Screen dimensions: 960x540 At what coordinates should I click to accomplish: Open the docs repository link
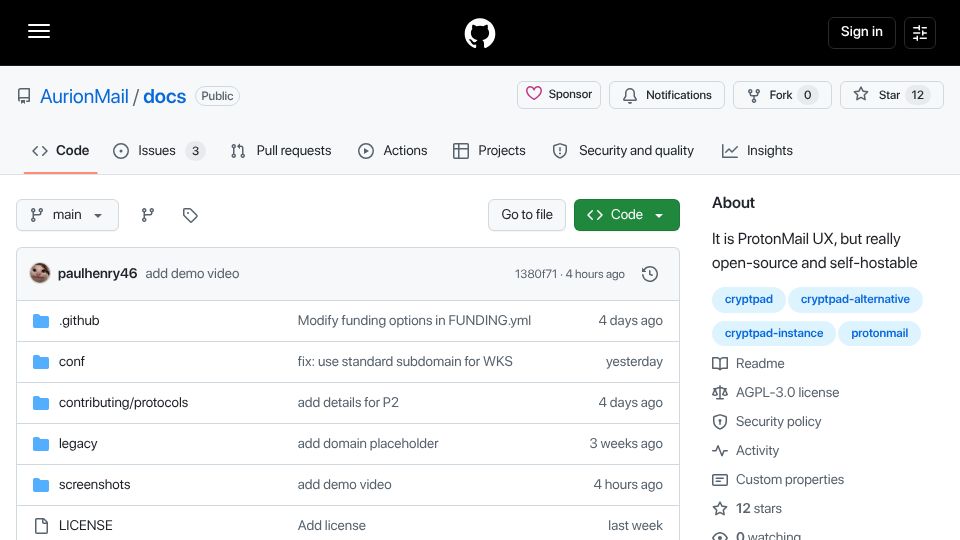[165, 96]
